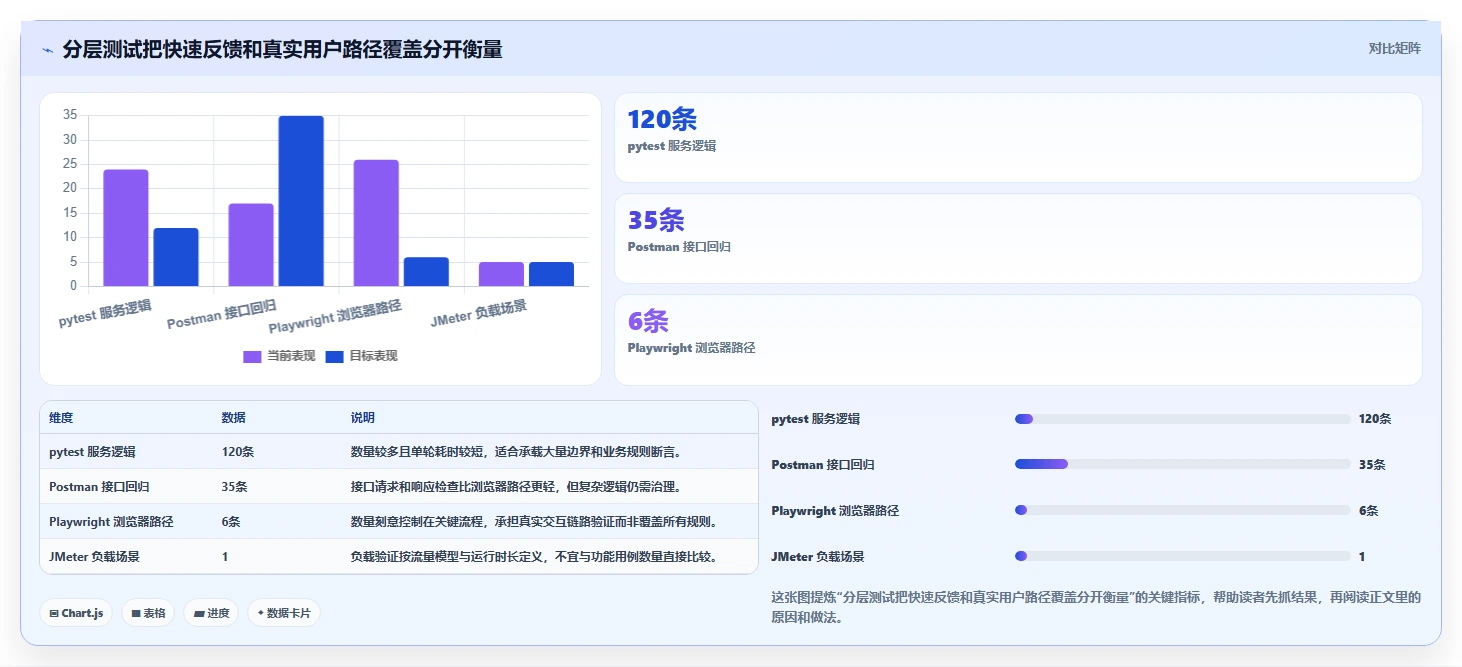Toggle the 当前表现 legend swatch
Image resolution: width=1462 pixels, height=667 pixels.
pyautogui.click(x=252, y=356)
